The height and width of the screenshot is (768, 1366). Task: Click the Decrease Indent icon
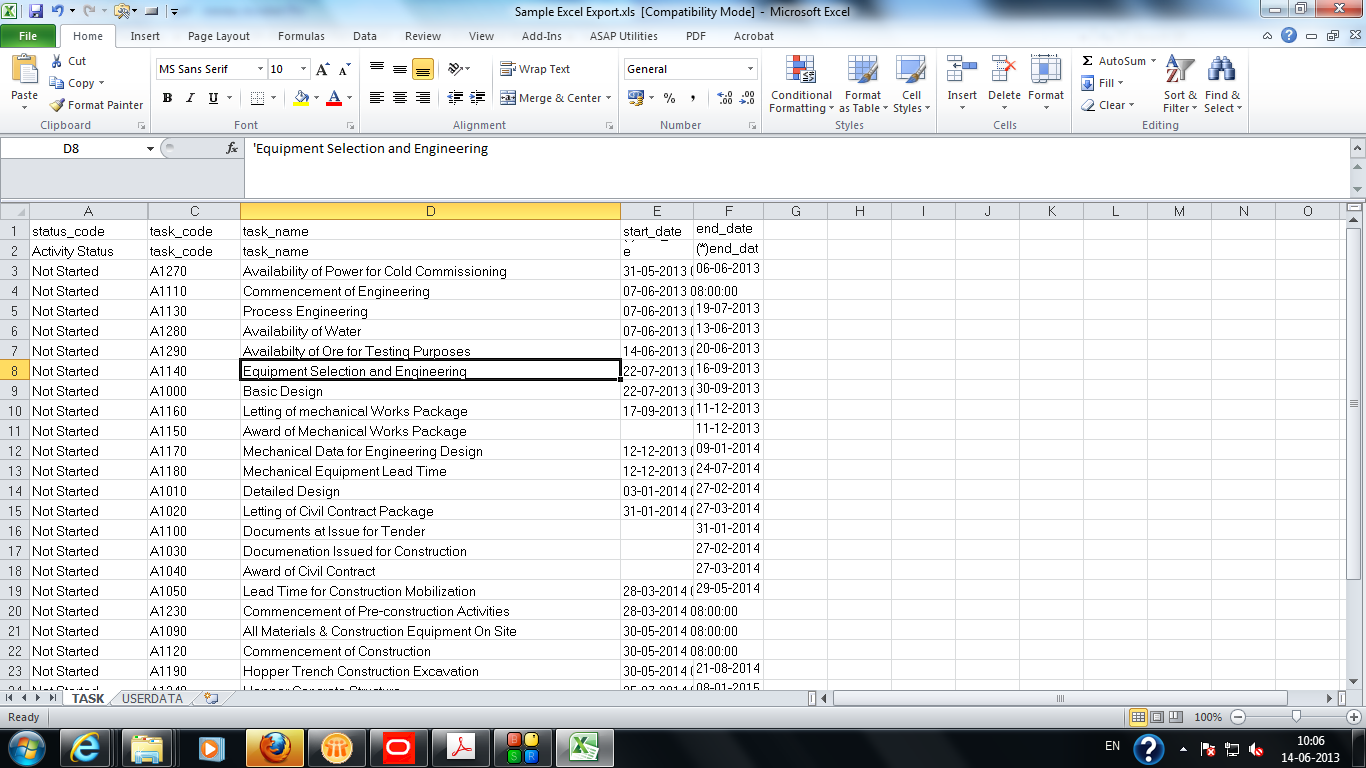point(456,98)
